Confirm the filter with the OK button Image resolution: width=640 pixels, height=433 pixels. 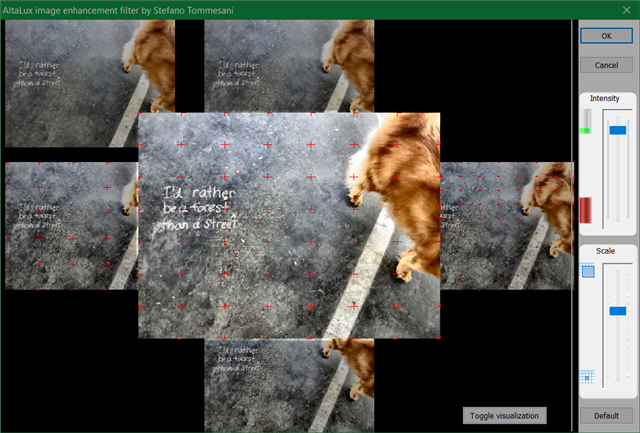(606, 36)
